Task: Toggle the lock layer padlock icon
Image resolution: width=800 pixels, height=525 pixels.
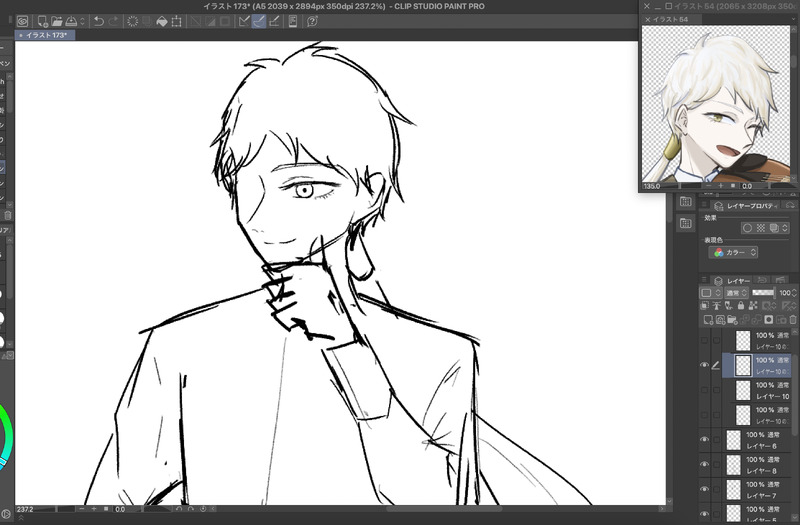Action: [741, 306]
